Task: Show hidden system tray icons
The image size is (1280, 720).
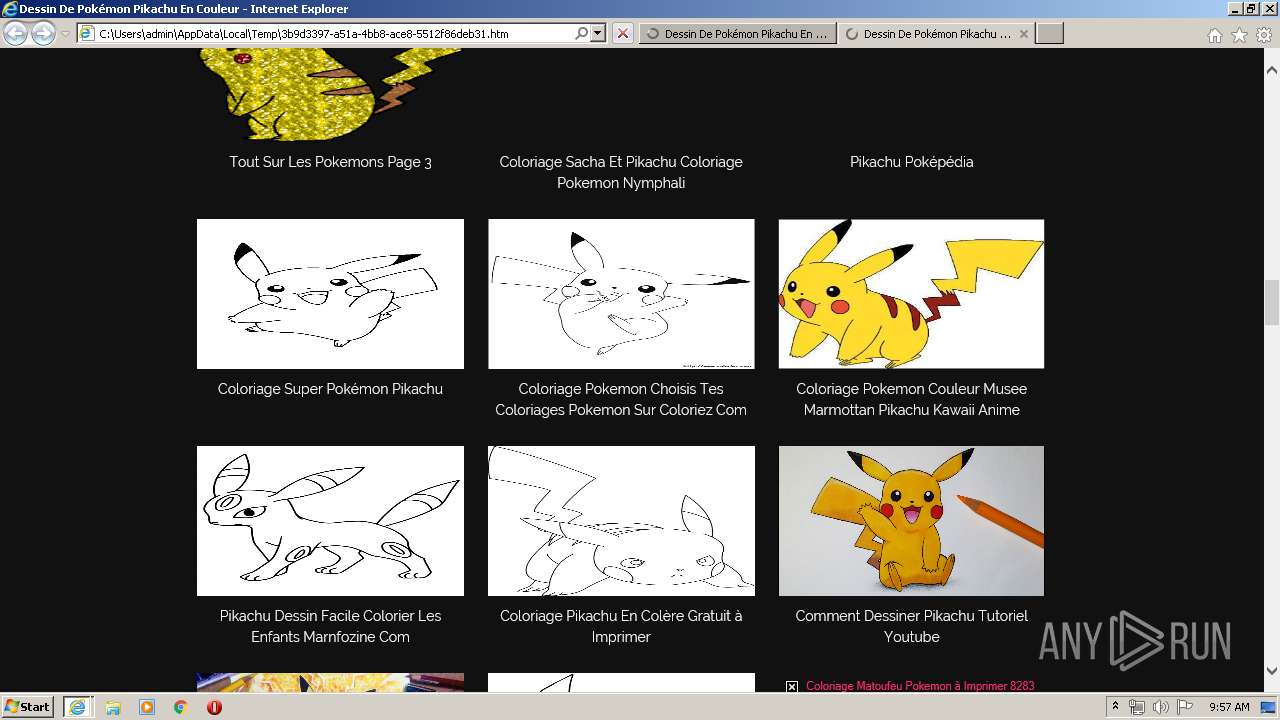Action: (x=1115, y=707)
